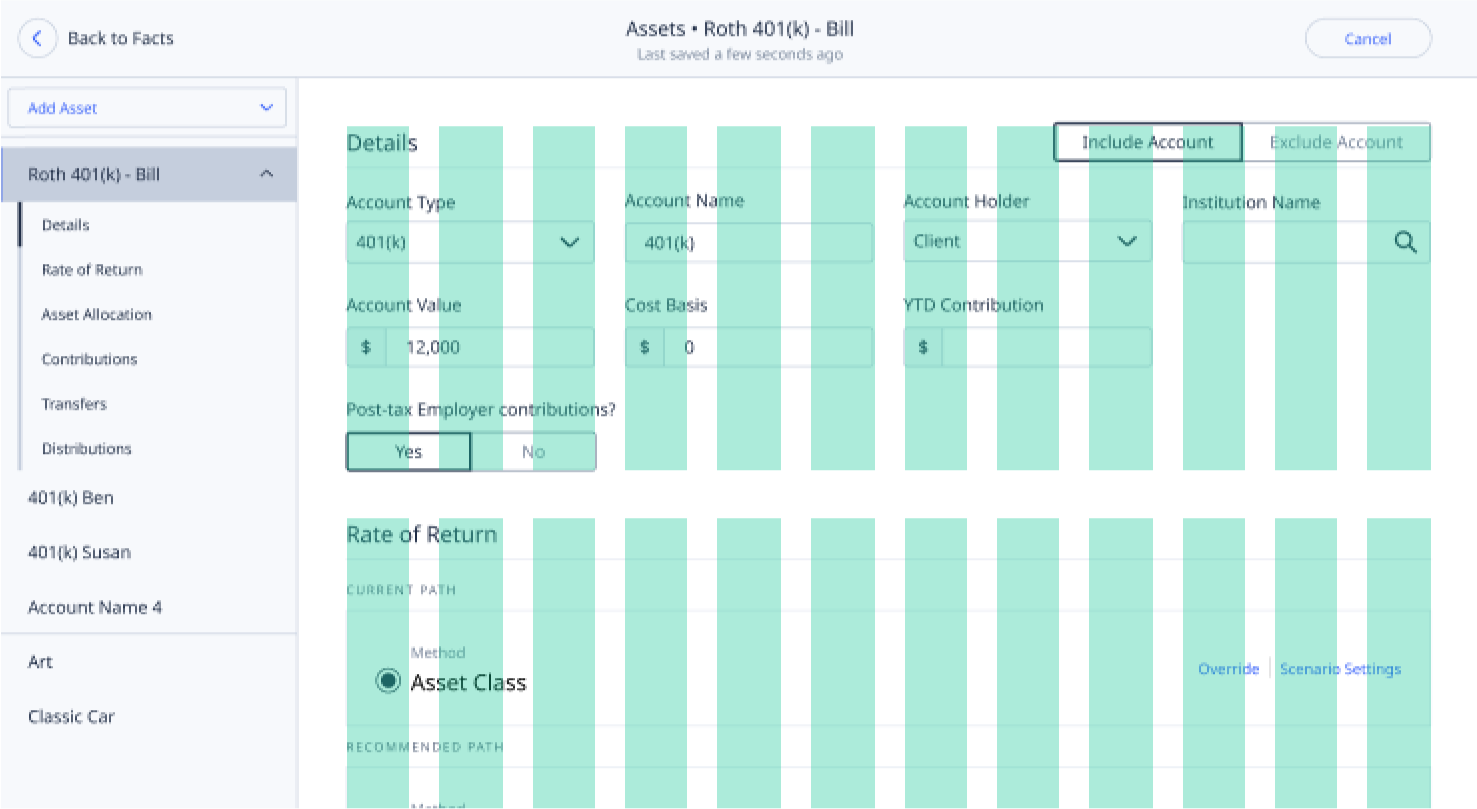
Task: Click the Override link
Action: tap(1228, 669)
